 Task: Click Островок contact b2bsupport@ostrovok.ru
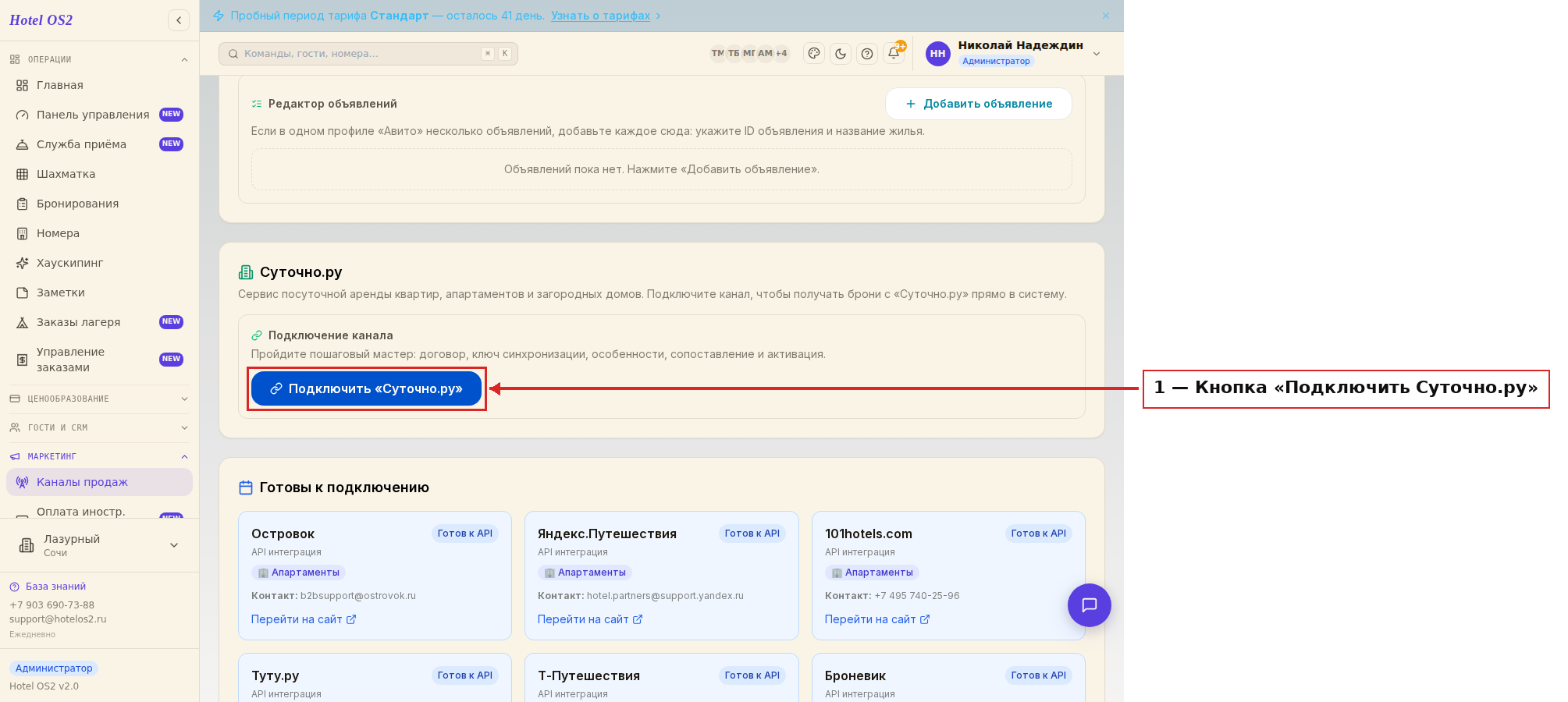(x=358, y=596)
